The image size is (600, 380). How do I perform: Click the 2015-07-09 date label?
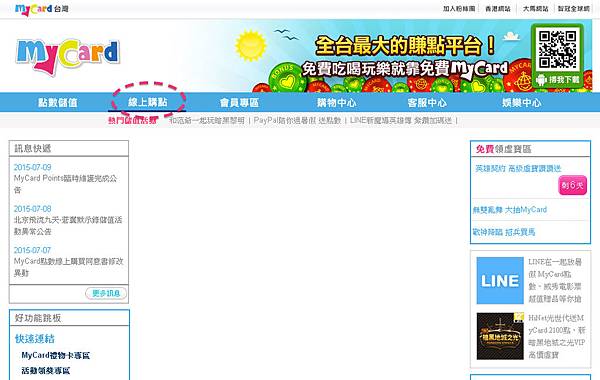(32, 167)
